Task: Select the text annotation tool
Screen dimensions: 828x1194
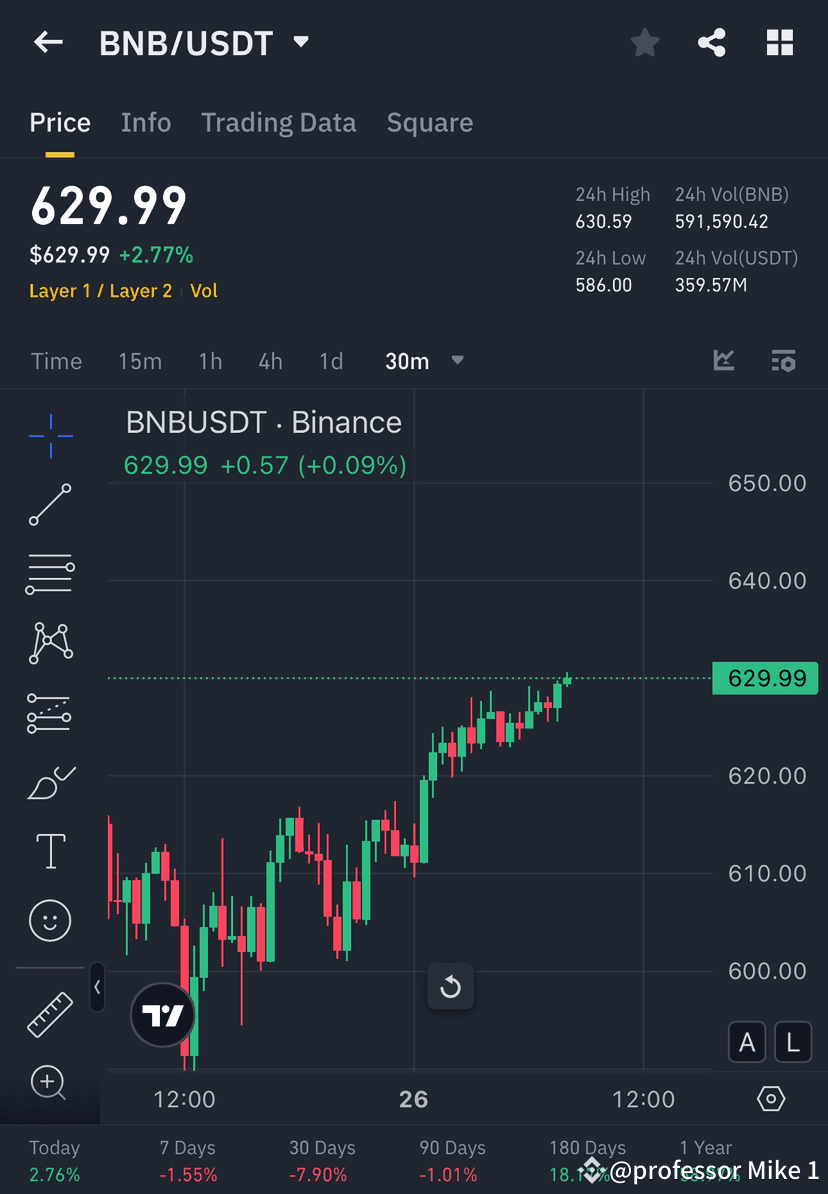Action: click(50, 850)
